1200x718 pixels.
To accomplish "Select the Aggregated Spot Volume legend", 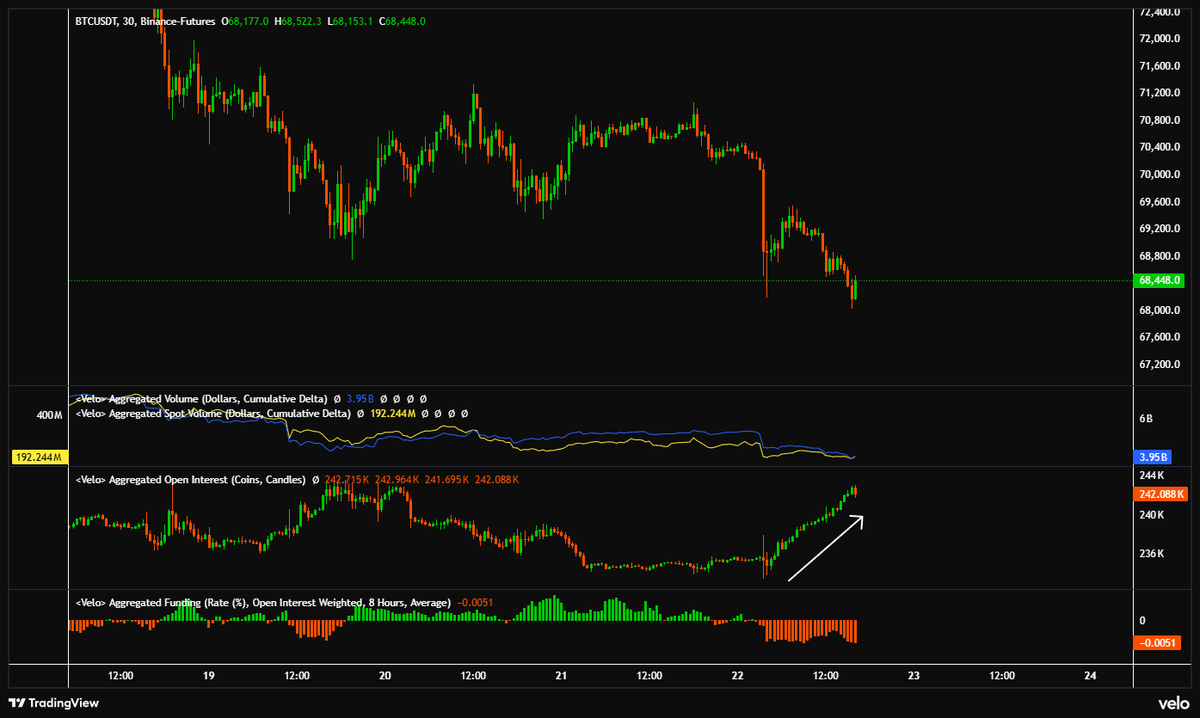I will [x=213, y=412].
